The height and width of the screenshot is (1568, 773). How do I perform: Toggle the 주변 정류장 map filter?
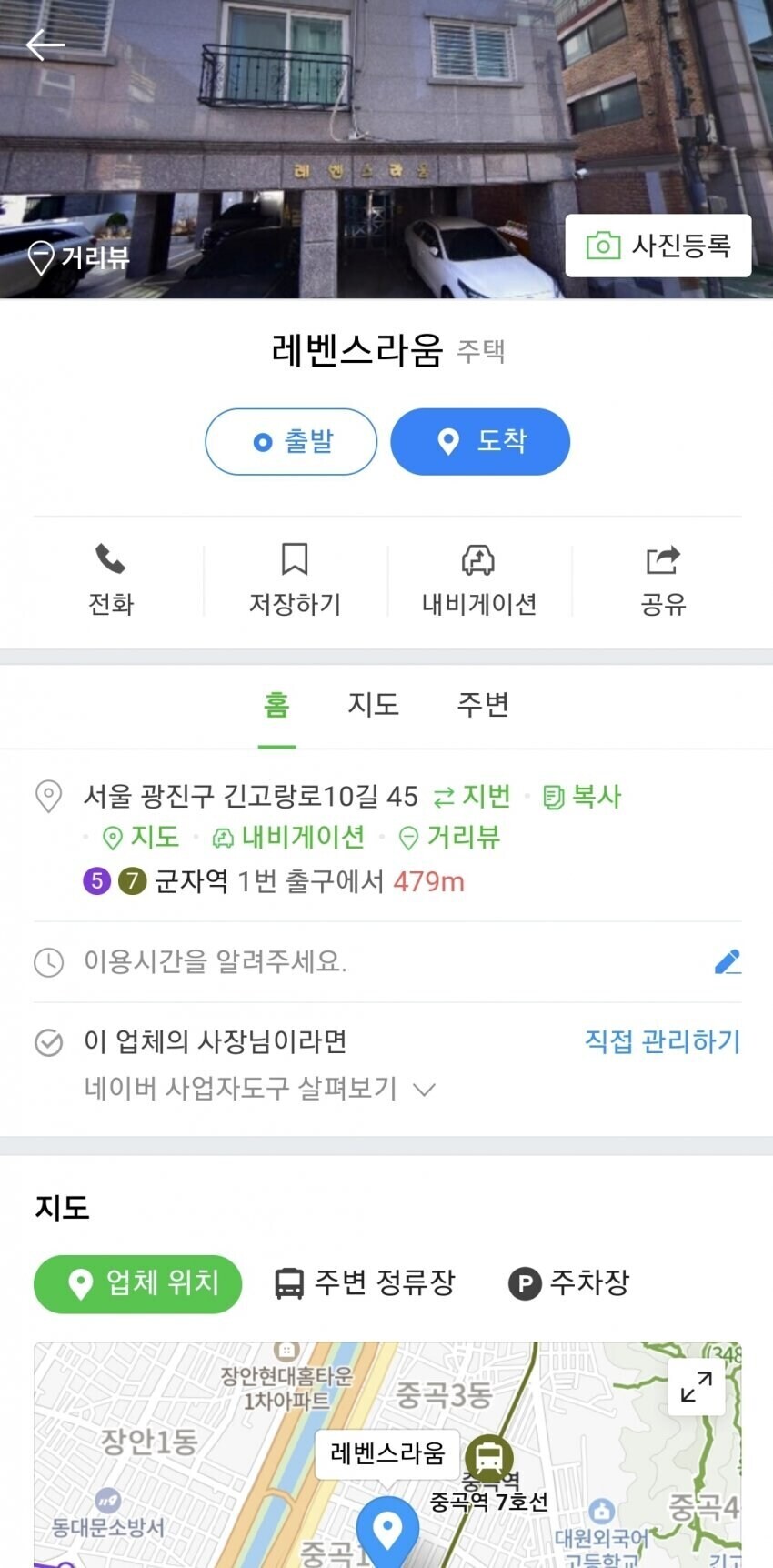pyautogui.click(x=365, y=1283)
